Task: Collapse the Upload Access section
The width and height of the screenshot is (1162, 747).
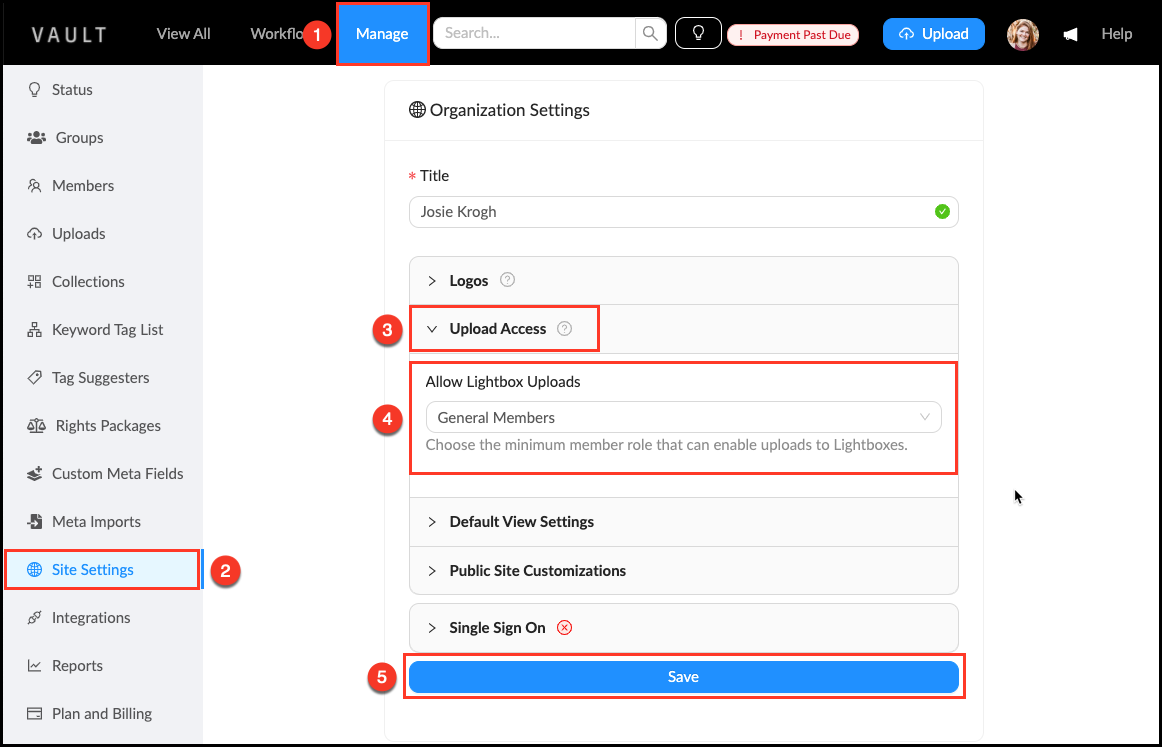Action: [x=497, y=329]
